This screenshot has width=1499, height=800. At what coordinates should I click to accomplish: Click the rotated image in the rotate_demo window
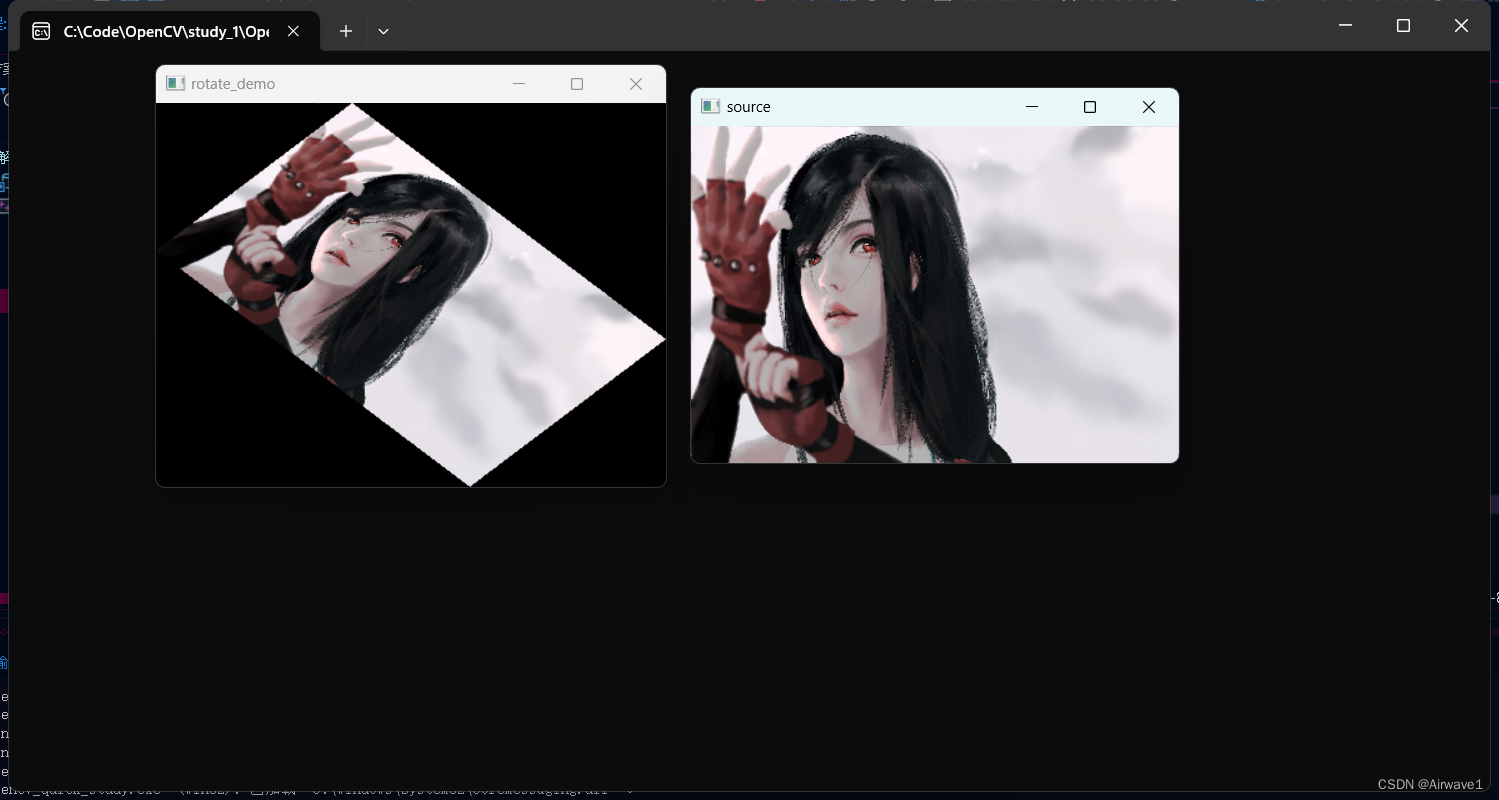tap(411, 295)
